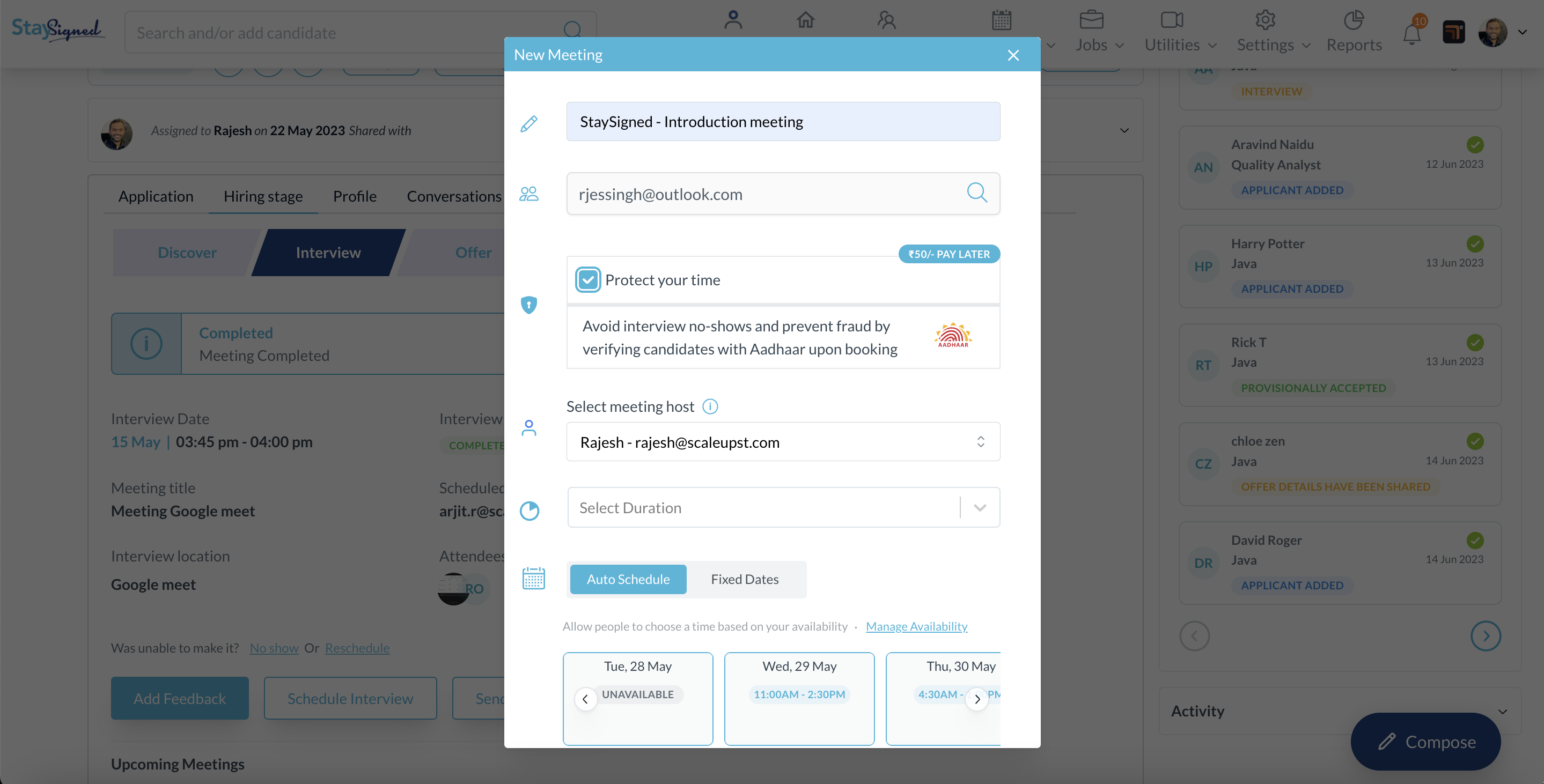
Task: Go to previous page of candidate list
Action: pos(1194,636)
